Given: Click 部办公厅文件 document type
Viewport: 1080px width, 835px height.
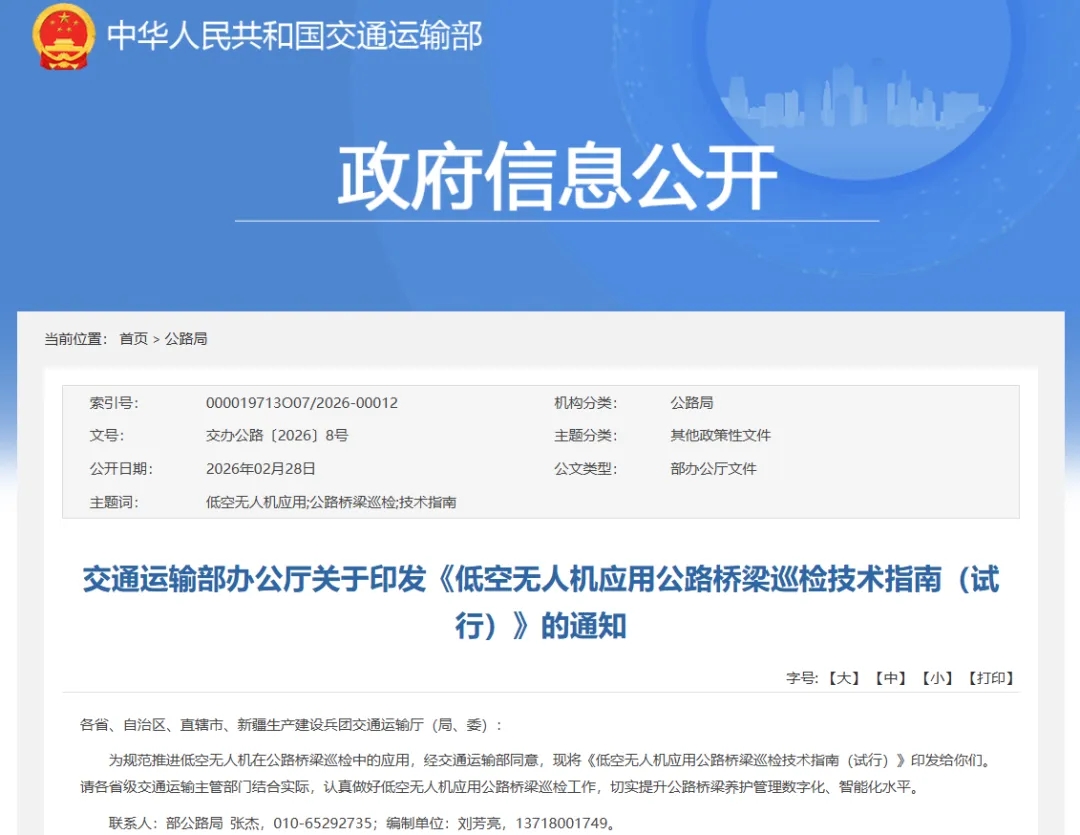Looking at the screenshot, I should [713, 469].
